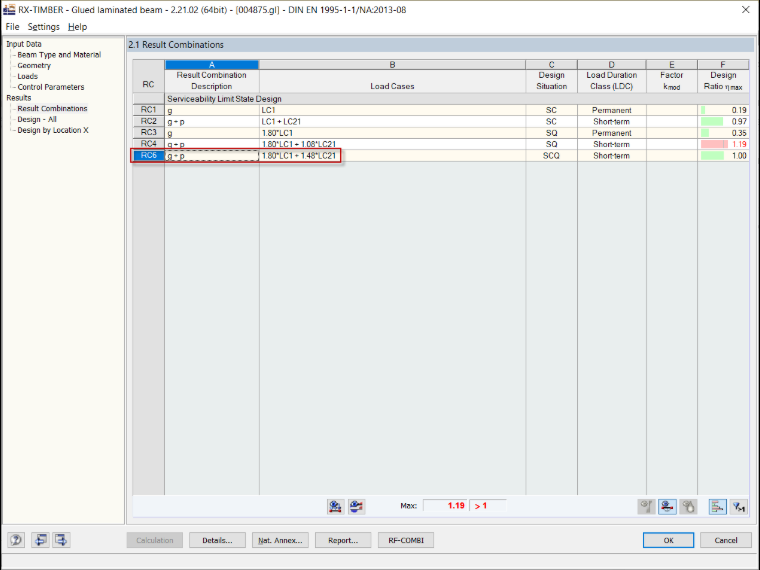The image size is (760, 570).
Task: Click the Load Duration Class (LDC) header
Action: 612,80
